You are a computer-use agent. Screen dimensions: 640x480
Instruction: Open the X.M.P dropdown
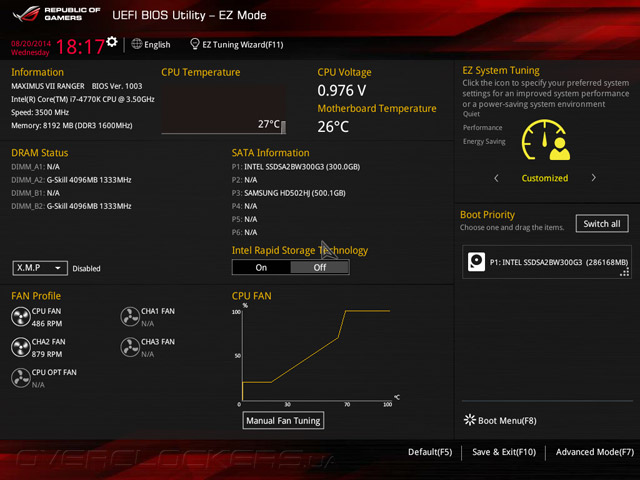[x=40, y=268]
